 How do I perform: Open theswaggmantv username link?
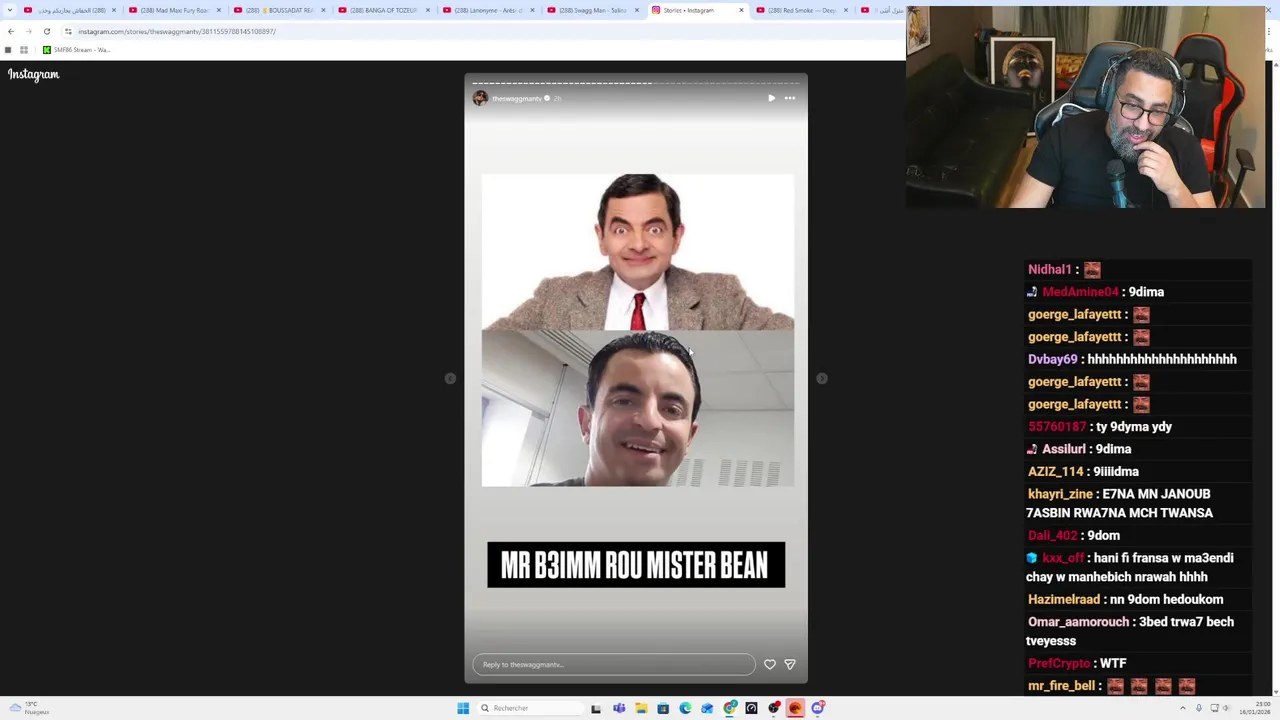coord(516,98)
